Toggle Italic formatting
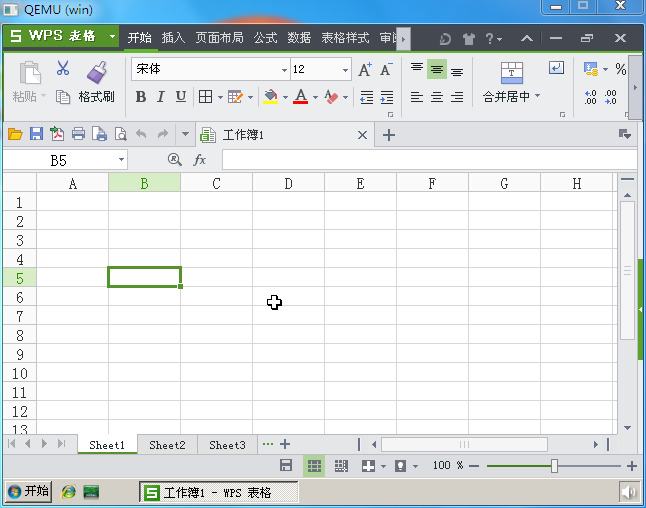This screenshot has height=508, width=646. 160,97
